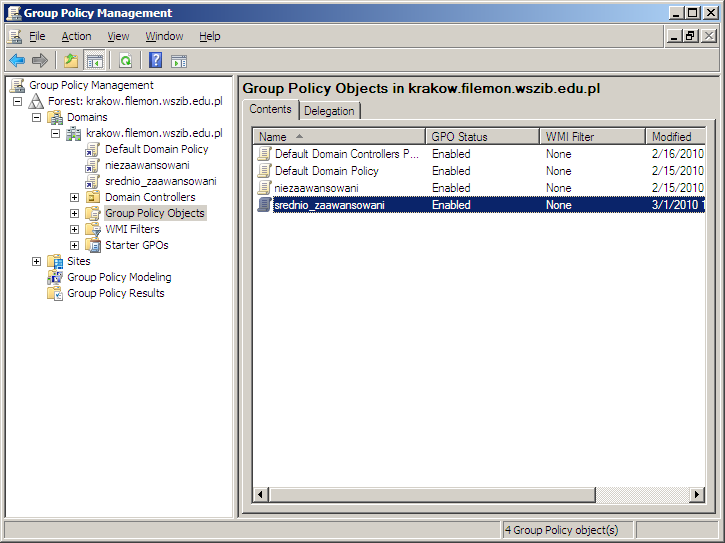
Task: Click the Group Policy Management root icon in tree
Action: [18, 85]
